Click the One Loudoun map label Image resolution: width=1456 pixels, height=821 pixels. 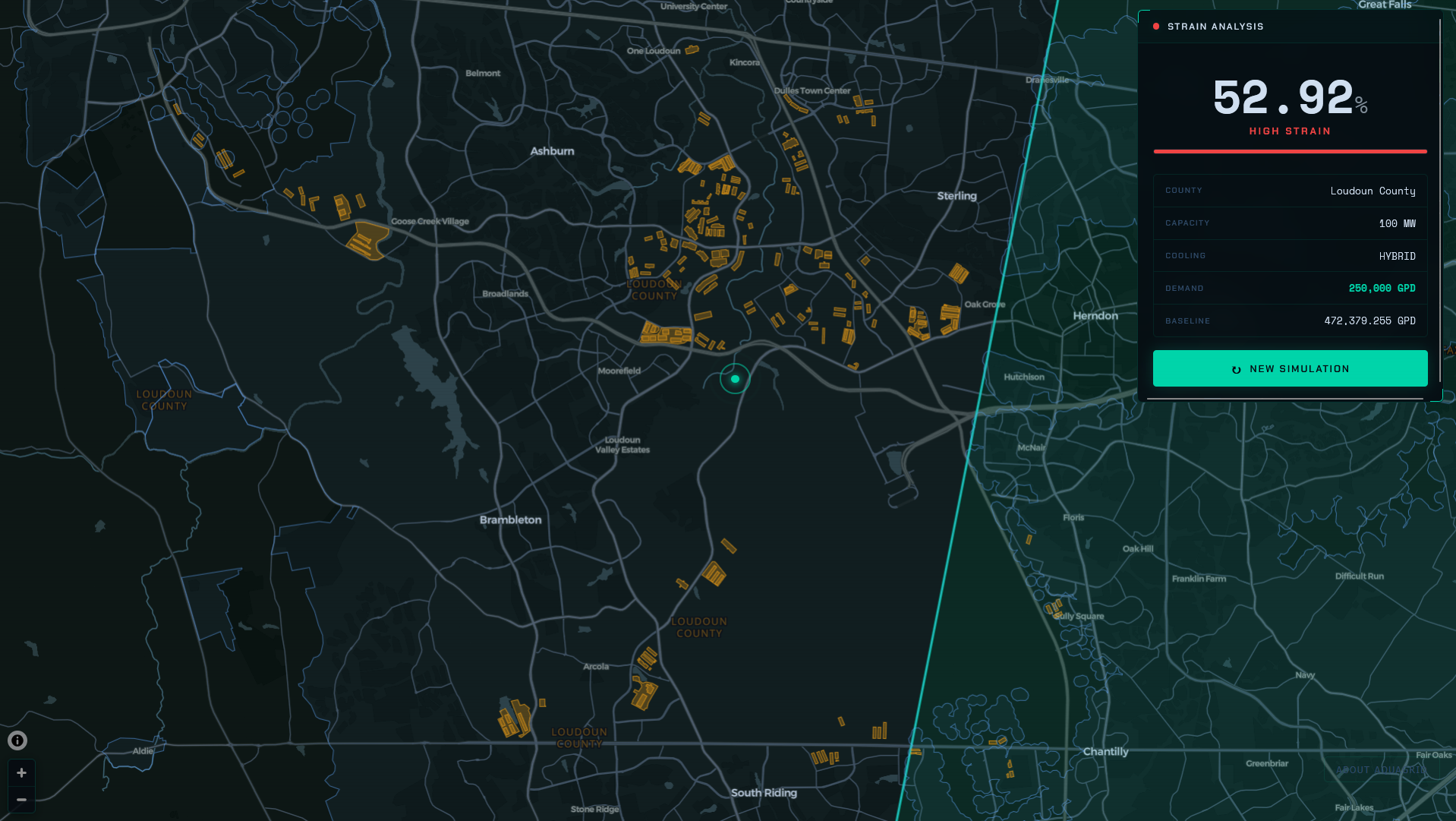pos(654,52)
